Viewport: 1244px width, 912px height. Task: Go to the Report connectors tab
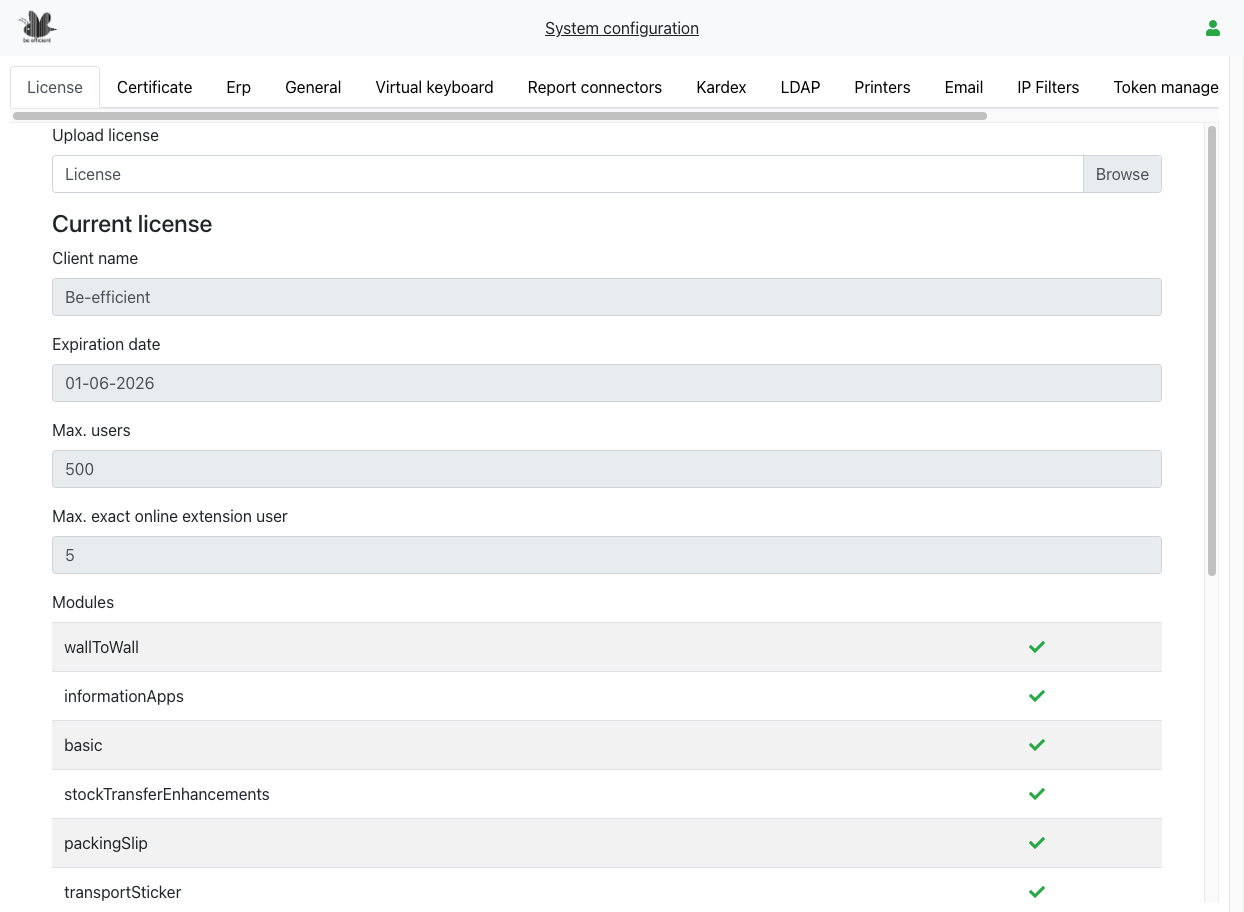[594, 87]
